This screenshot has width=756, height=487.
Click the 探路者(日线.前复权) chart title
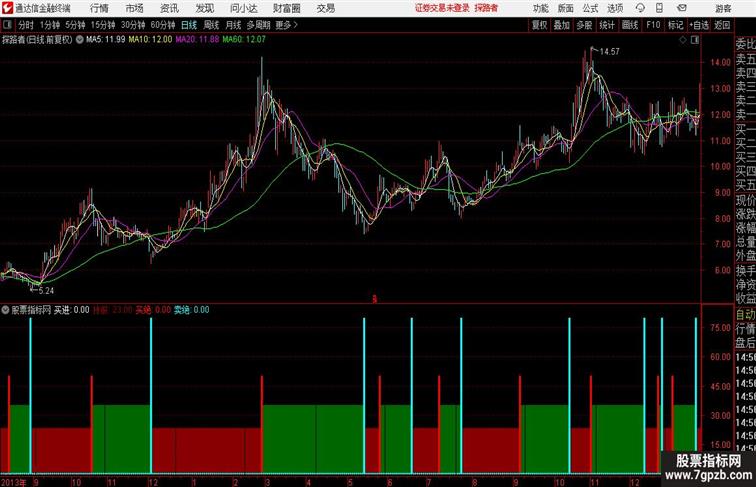37,40
